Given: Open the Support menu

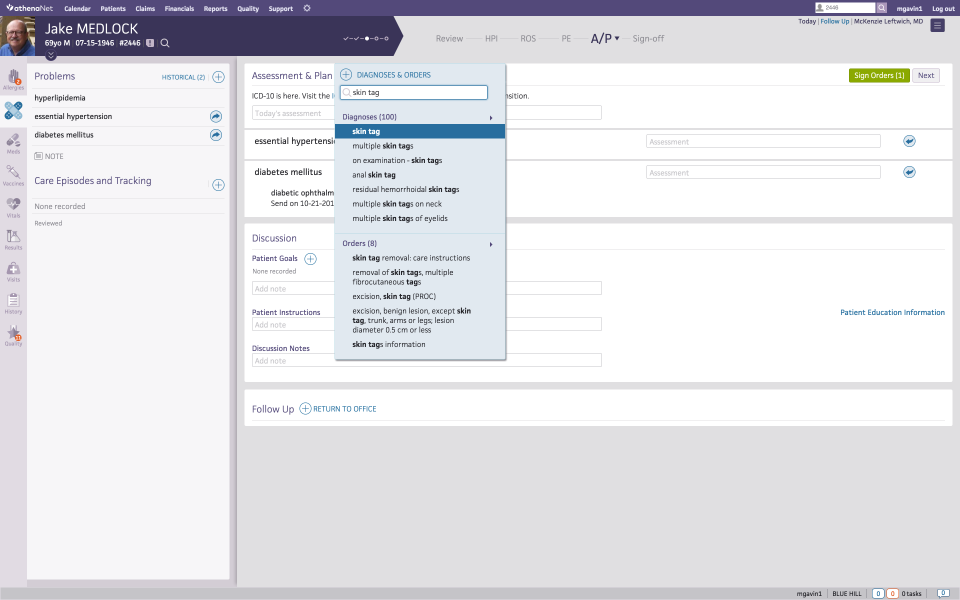Looking at the screenshot, I should click(x=280, y=9).
